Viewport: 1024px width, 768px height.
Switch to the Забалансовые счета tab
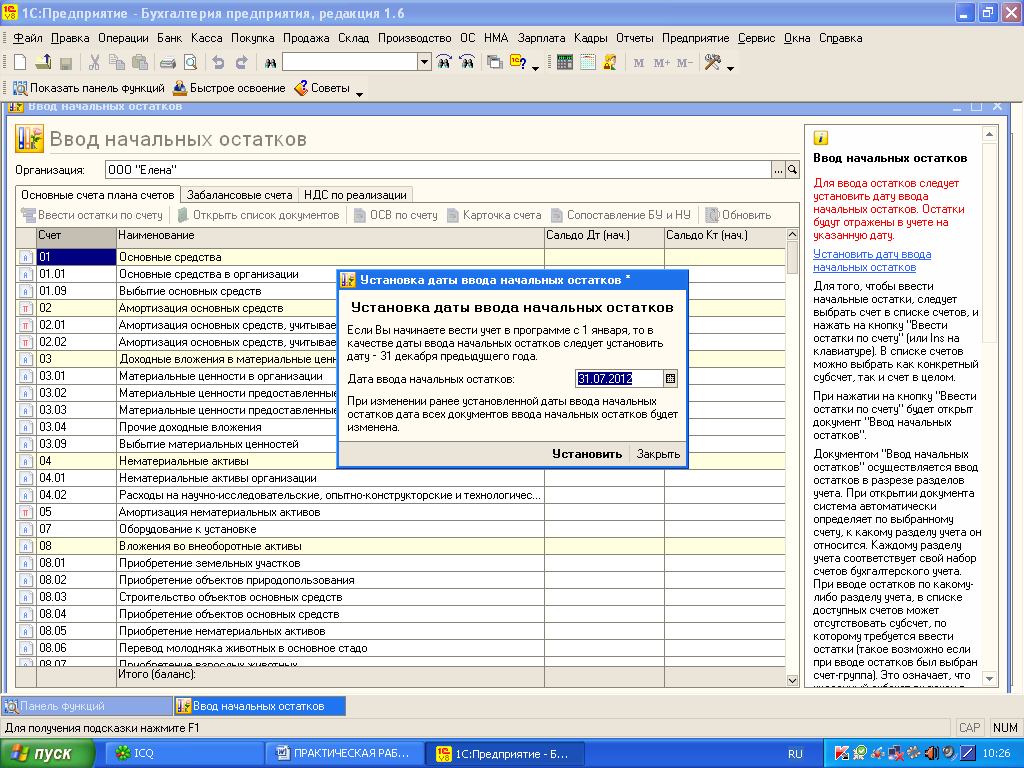point(239,195)
